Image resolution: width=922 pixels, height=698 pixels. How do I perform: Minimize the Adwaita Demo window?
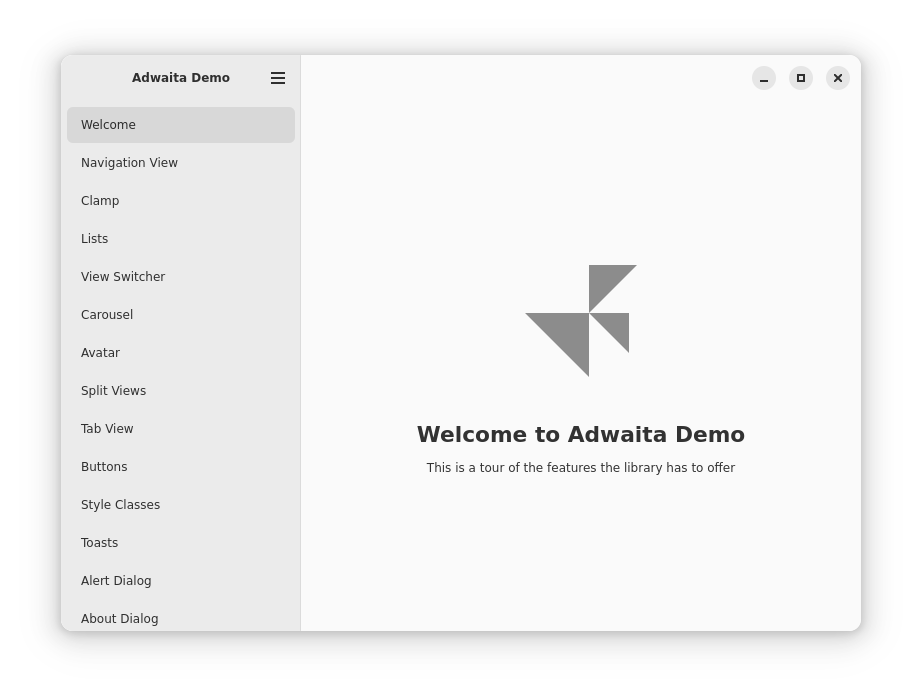764,78
